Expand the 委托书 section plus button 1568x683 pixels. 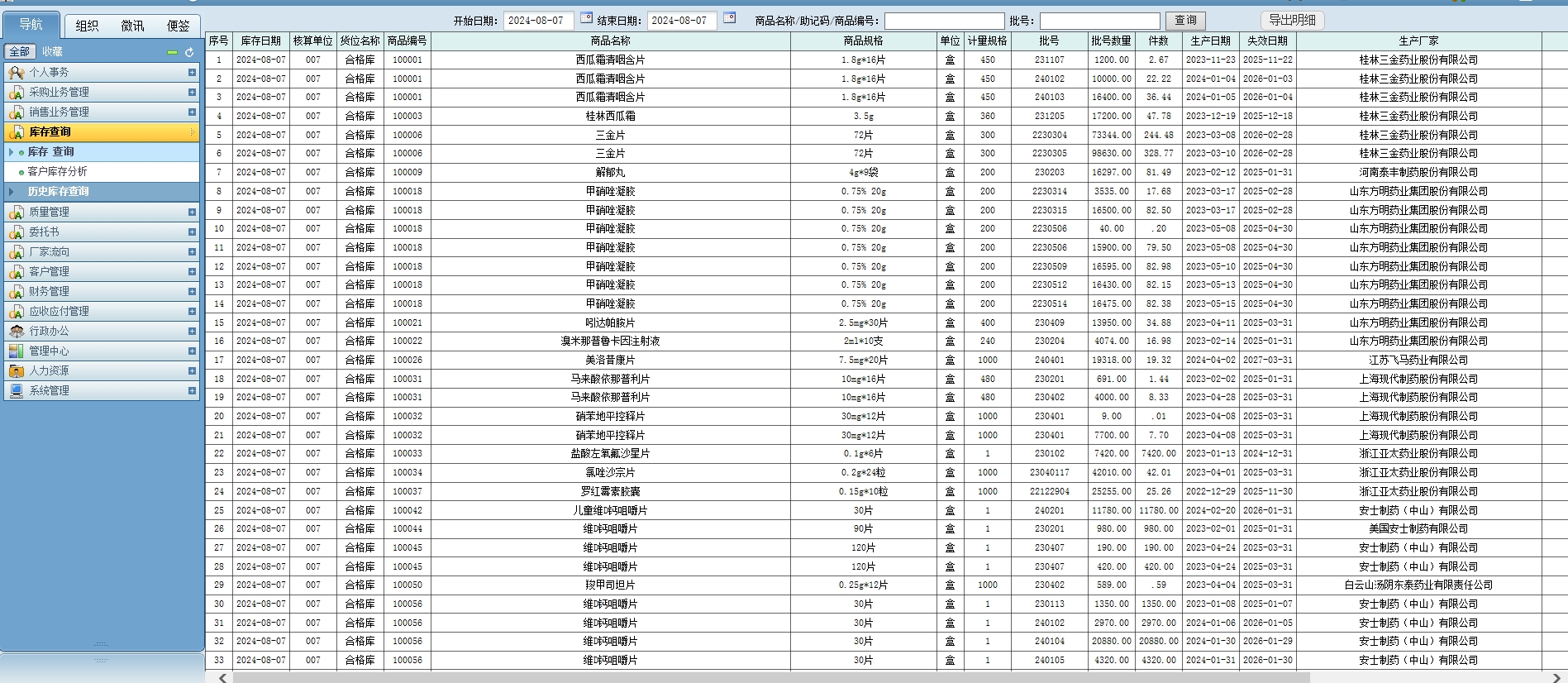[x=192, y=232]
